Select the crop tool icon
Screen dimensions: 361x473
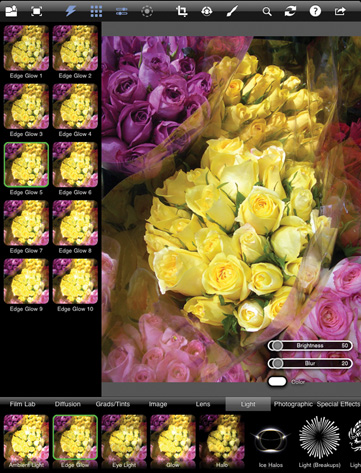(x=182, y=11)
